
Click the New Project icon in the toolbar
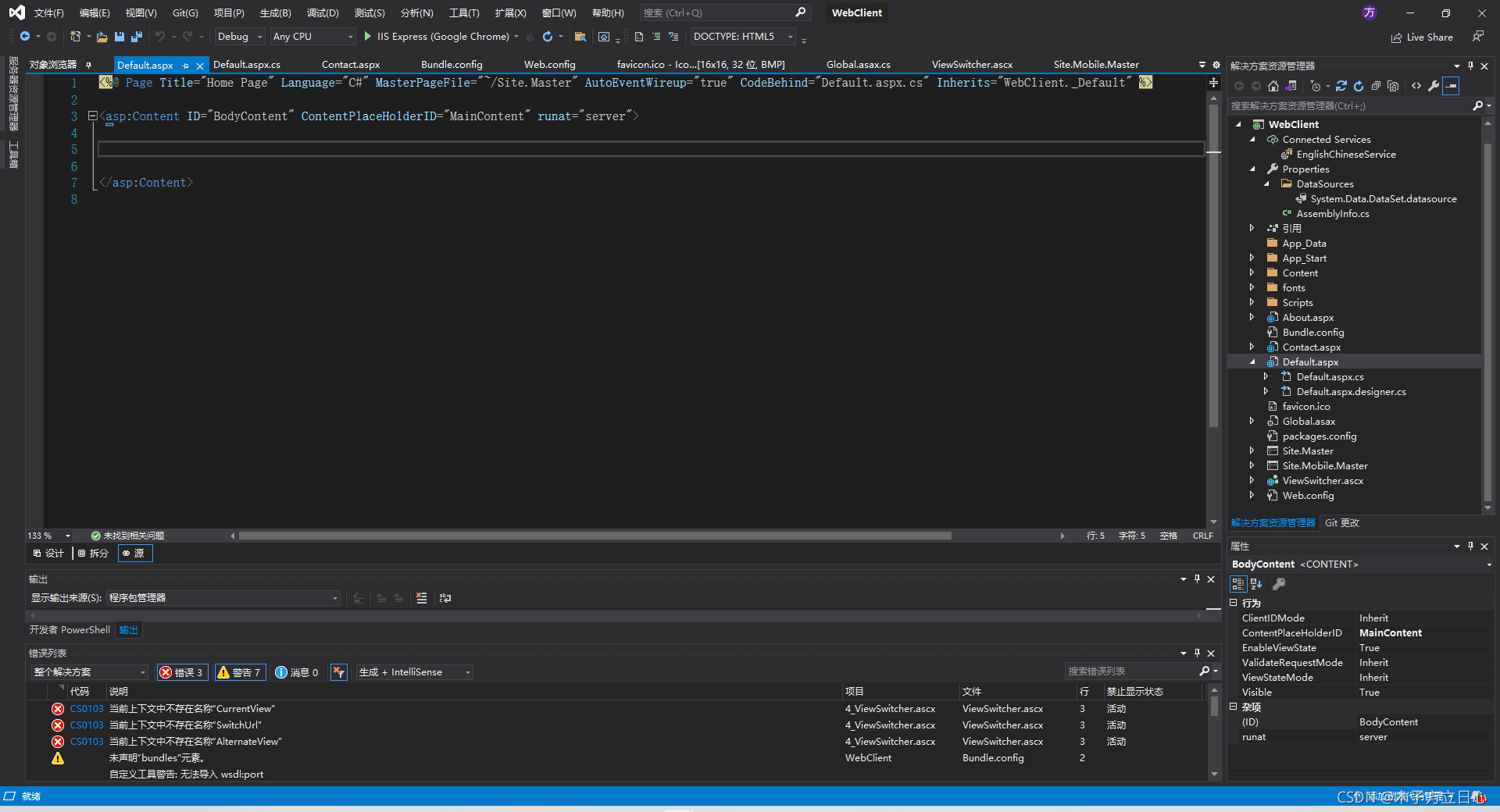tap(75, 37)
